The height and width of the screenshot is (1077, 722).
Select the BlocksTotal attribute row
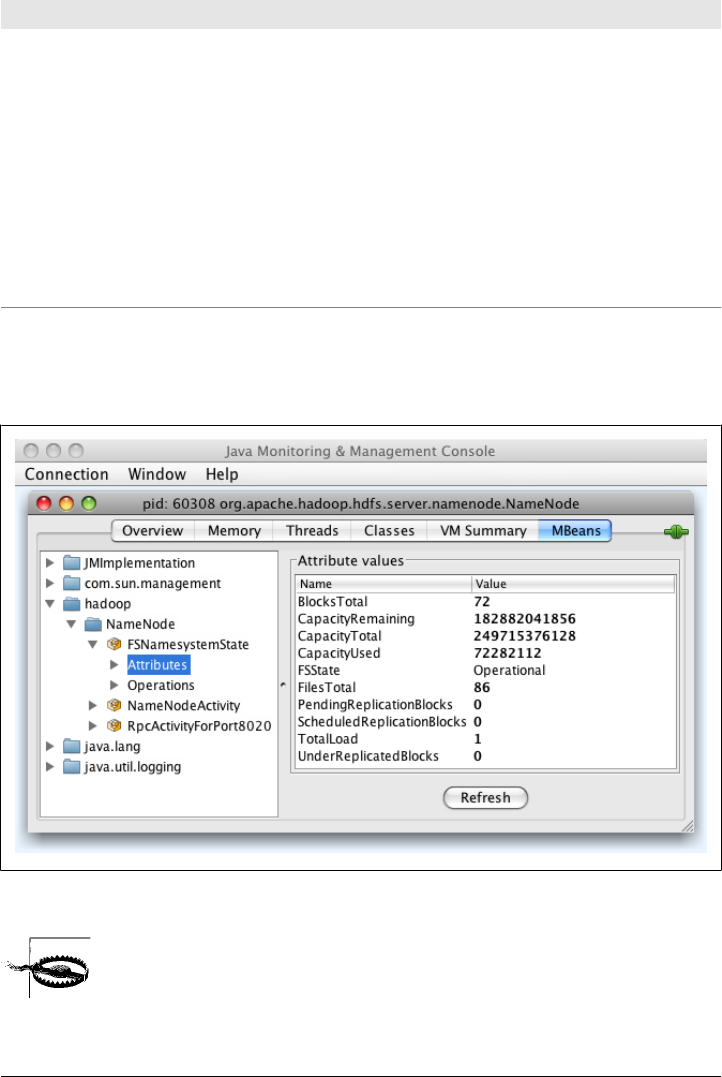[x=486, y=602]
